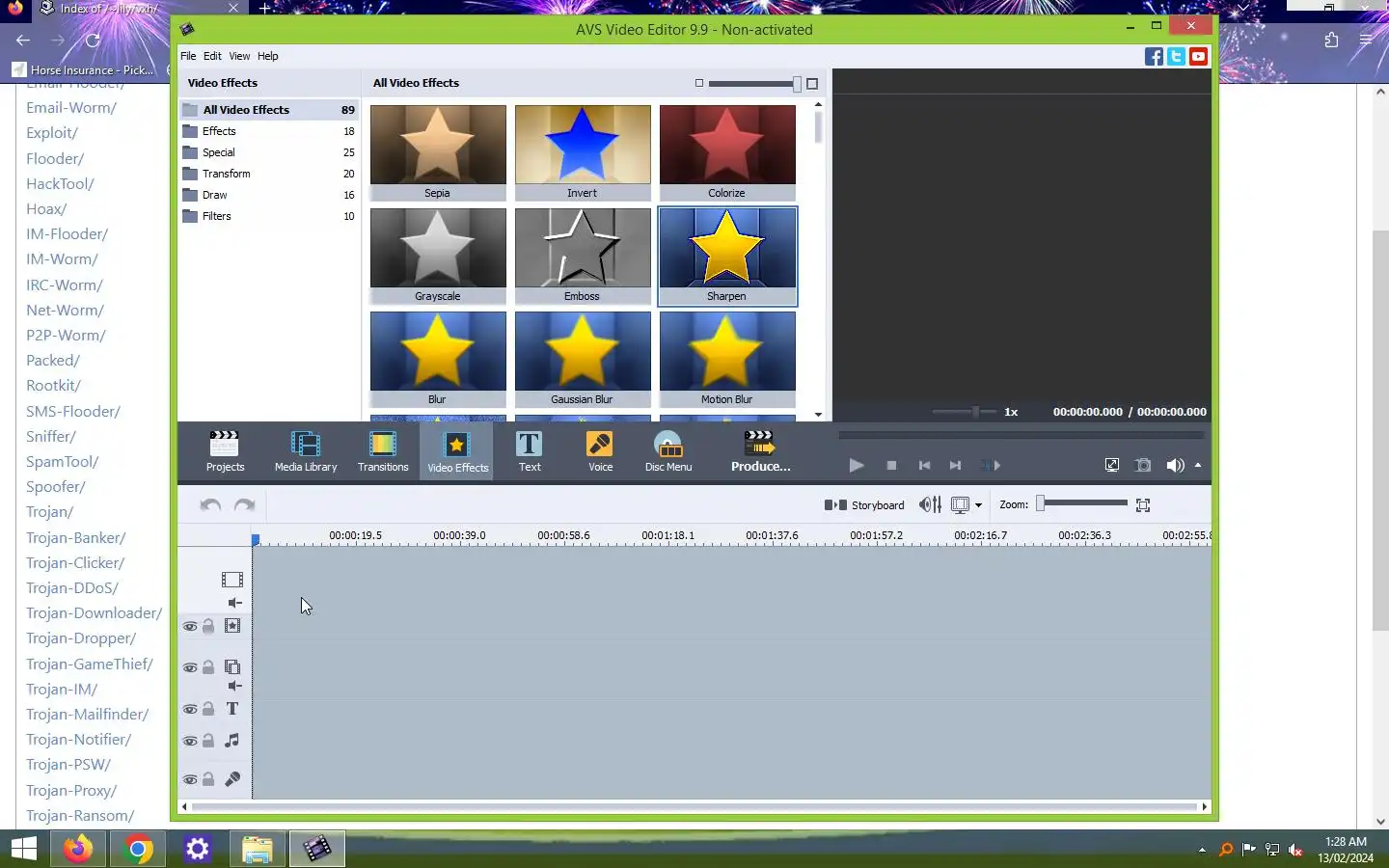Open Trojan-Banker/ link in browser window
The image size is (1389, 868).
point(75,537)
